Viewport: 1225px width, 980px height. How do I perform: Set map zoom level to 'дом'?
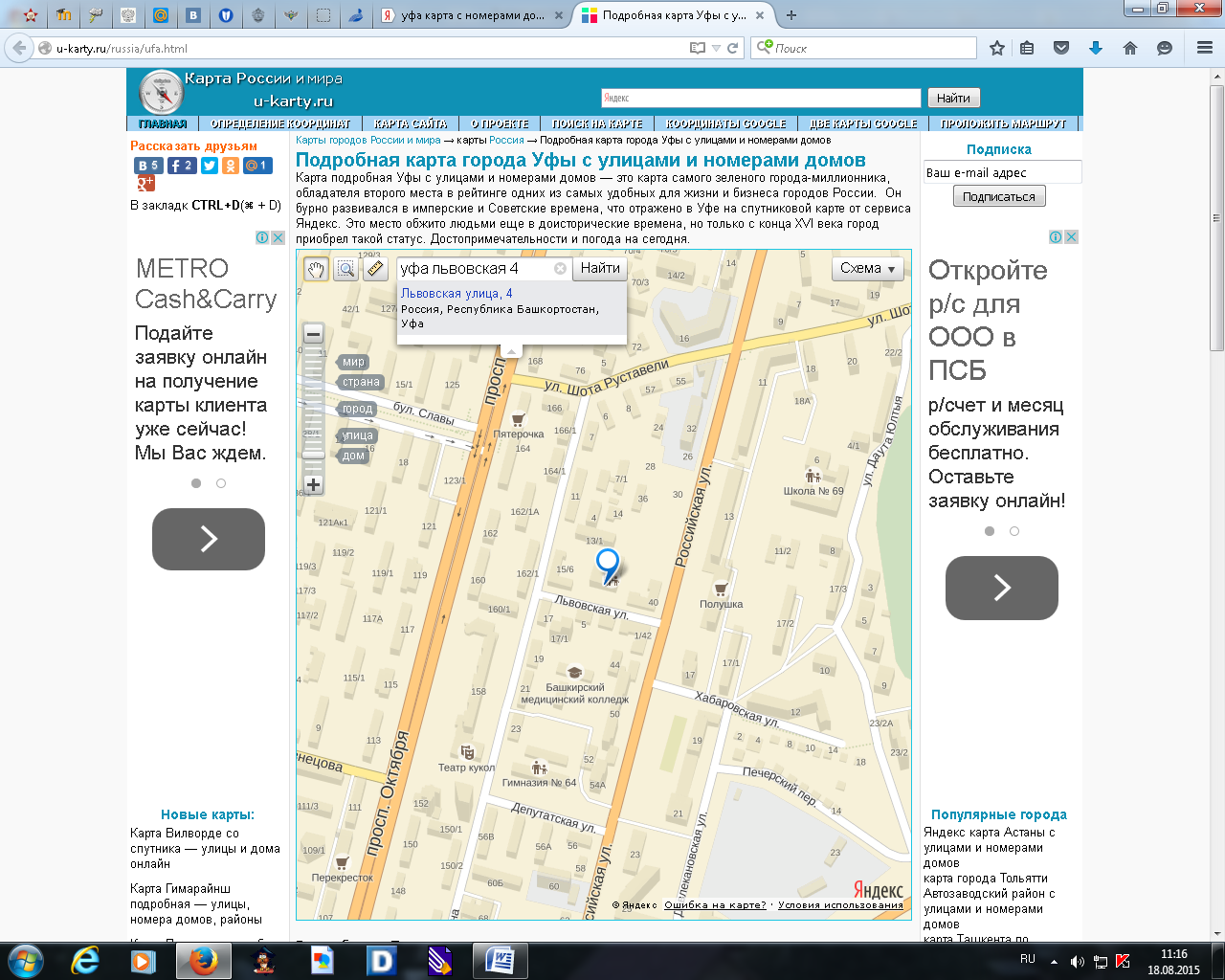pos(353,456)
